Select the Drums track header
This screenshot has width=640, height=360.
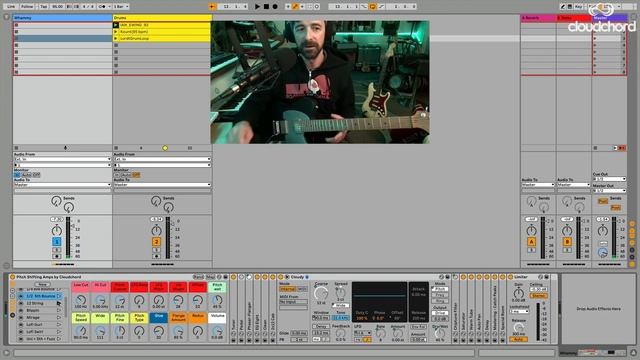click(x=162, y=18)
